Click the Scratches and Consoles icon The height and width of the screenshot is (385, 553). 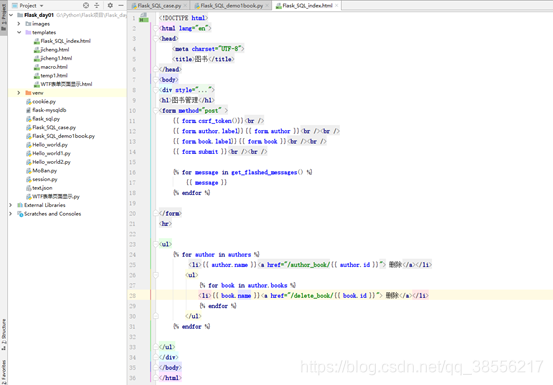[20, 214]
